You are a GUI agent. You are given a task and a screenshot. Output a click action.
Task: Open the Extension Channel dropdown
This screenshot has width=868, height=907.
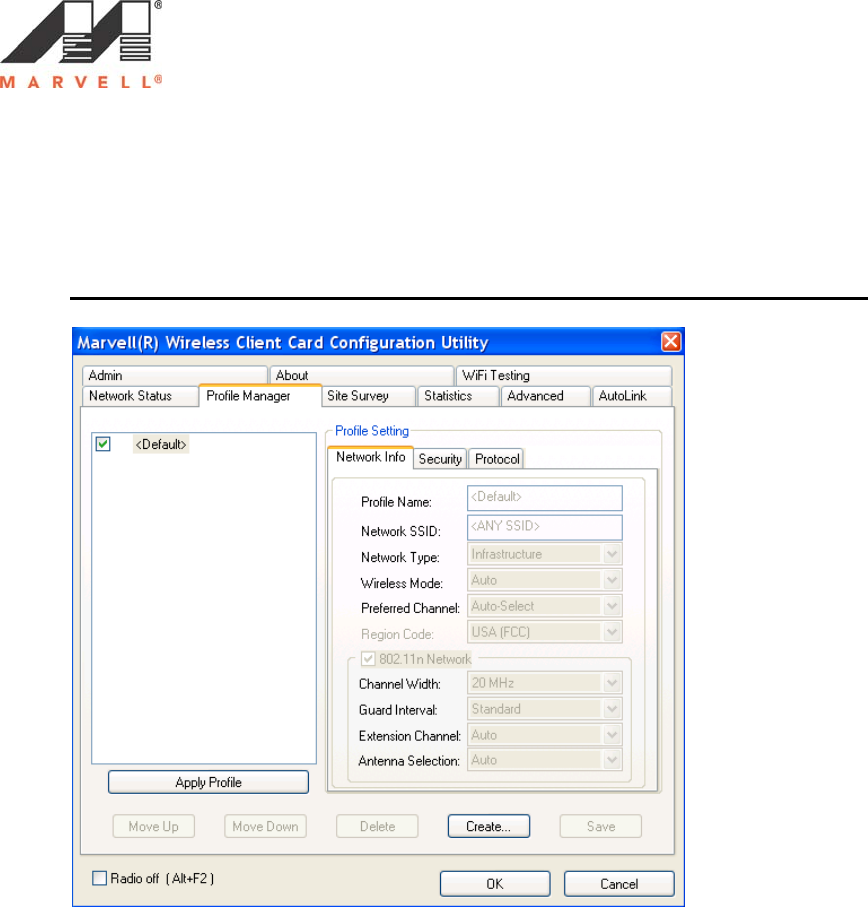(545, 735)
